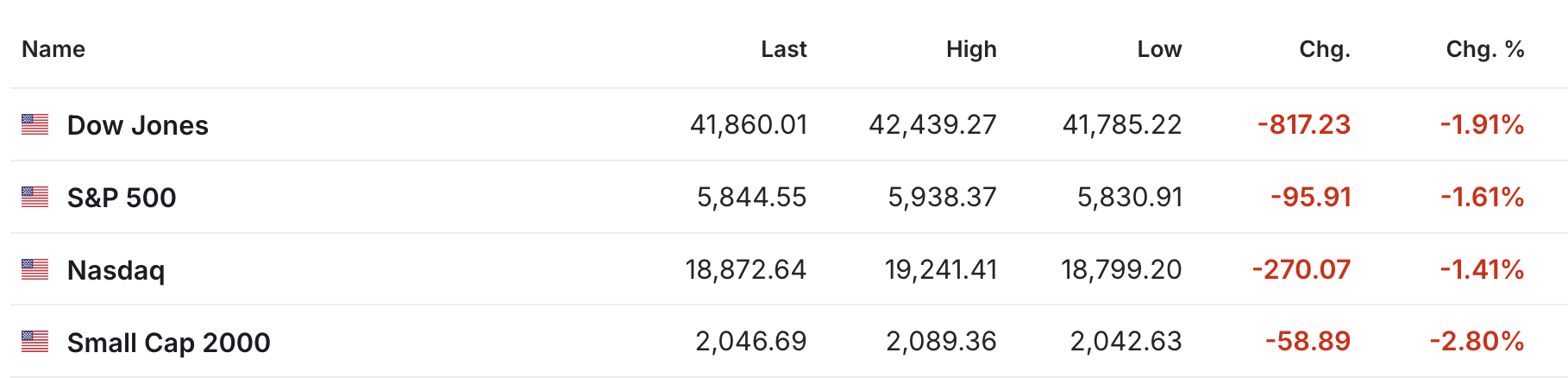Select the Dow Jones change value -817.23
Screen dimensions: 1568x378
tap(1304, 125)
